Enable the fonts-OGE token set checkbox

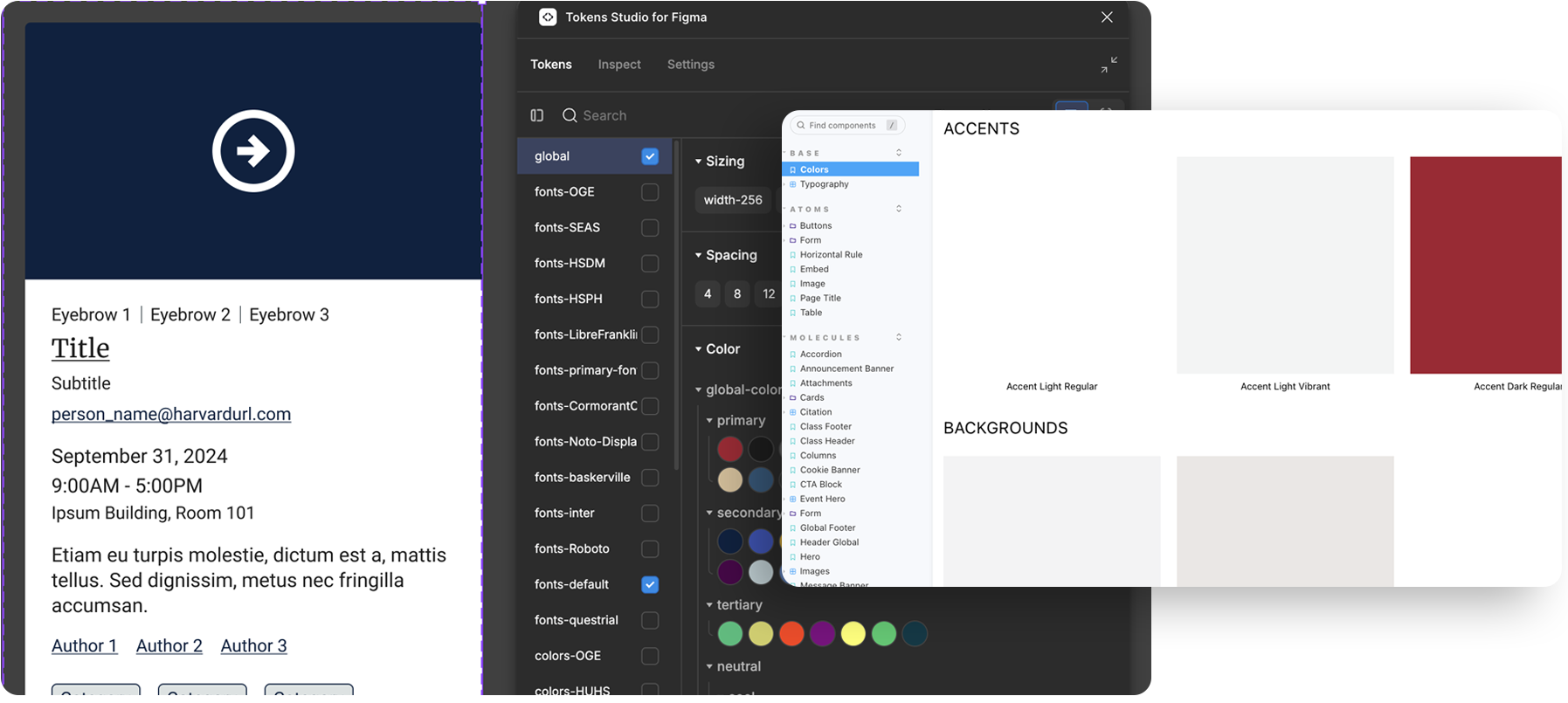pyautogui.click(x=650, y=192)
